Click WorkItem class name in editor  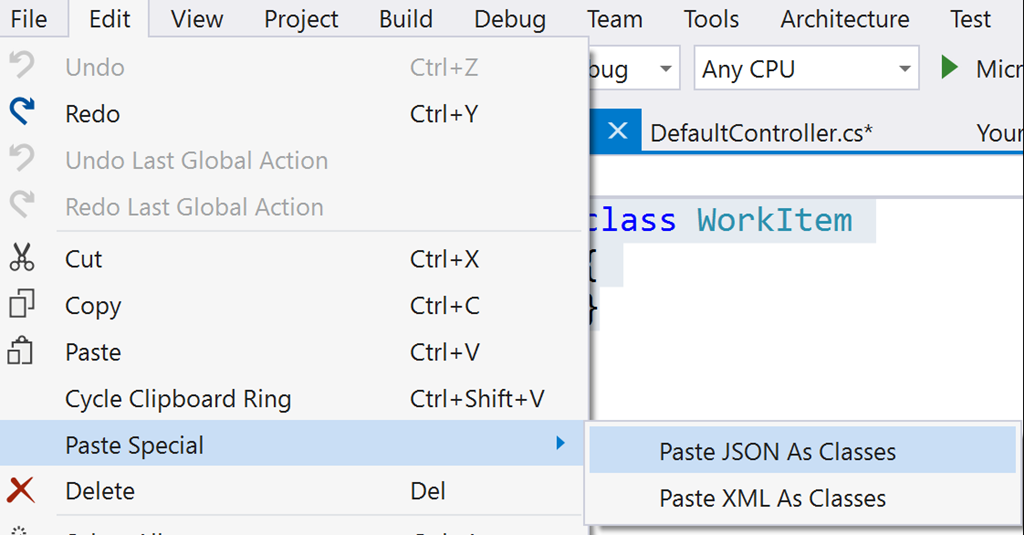coord(774,220)
